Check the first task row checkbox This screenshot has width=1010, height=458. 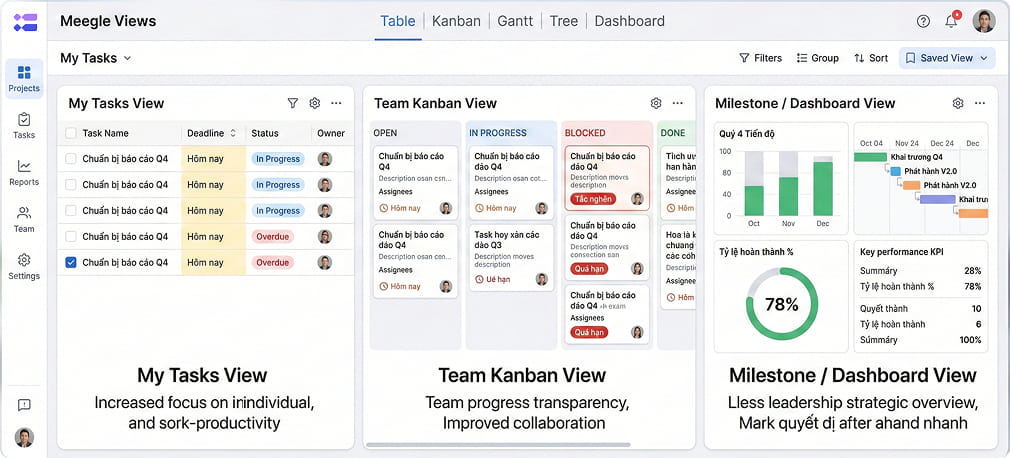(71, 159)
